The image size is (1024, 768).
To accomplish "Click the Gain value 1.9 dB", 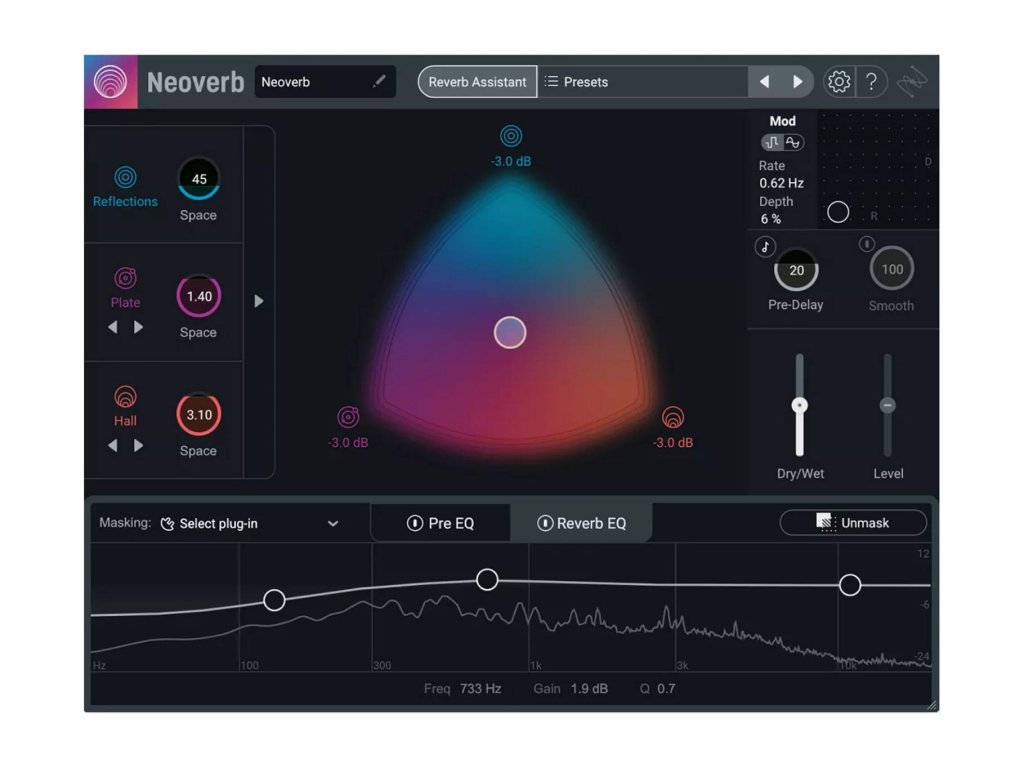I will click(x=589, y=689).
